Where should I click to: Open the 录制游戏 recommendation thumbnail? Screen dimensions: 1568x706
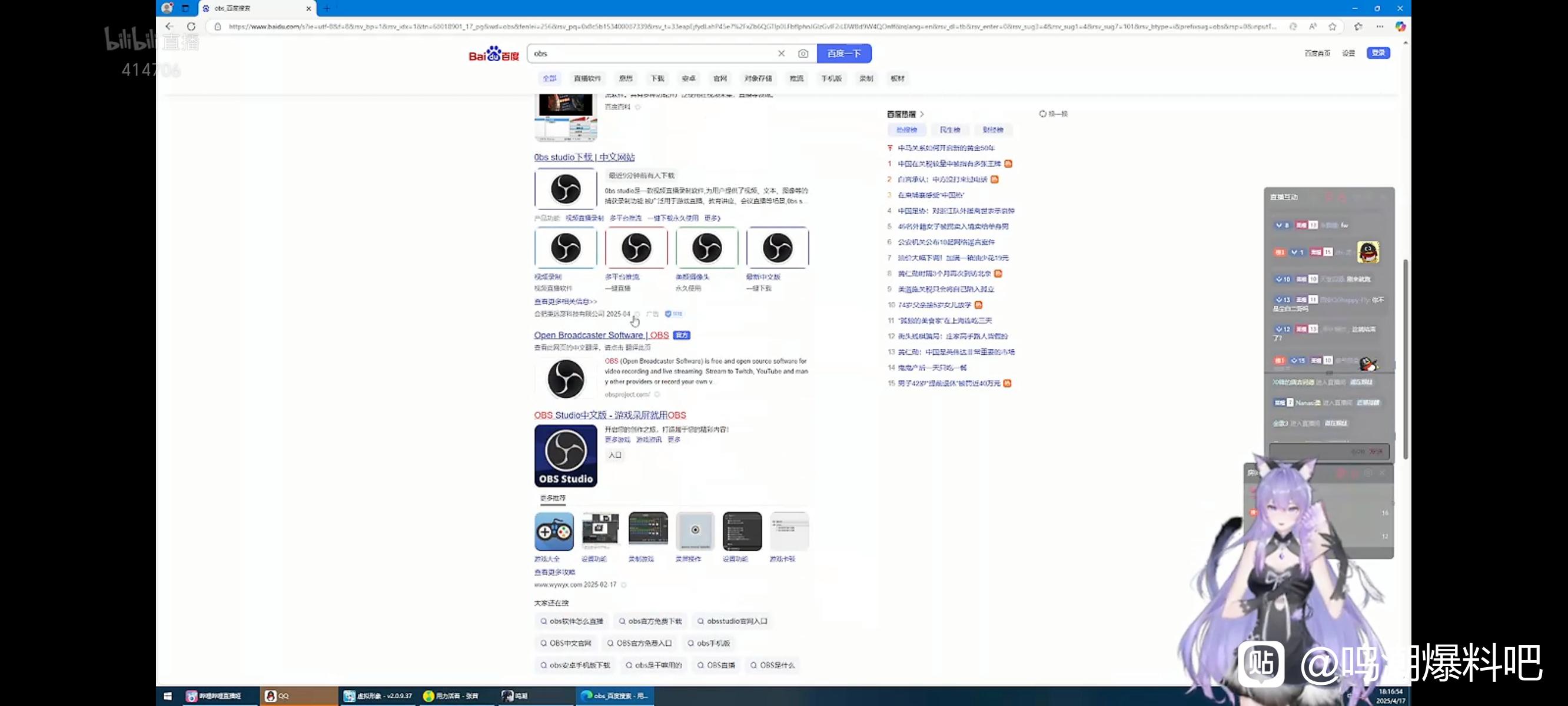point(647,531)
